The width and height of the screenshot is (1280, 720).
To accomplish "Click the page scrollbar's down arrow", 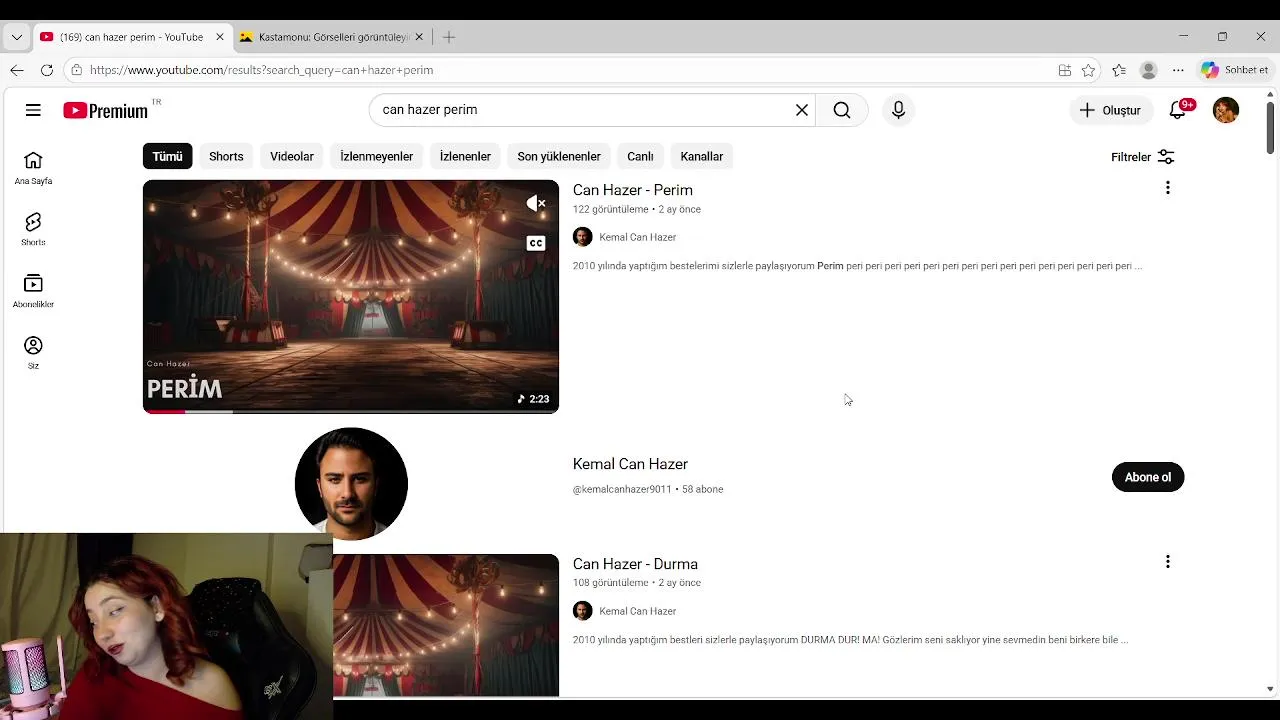I will tap(1270, 689).
